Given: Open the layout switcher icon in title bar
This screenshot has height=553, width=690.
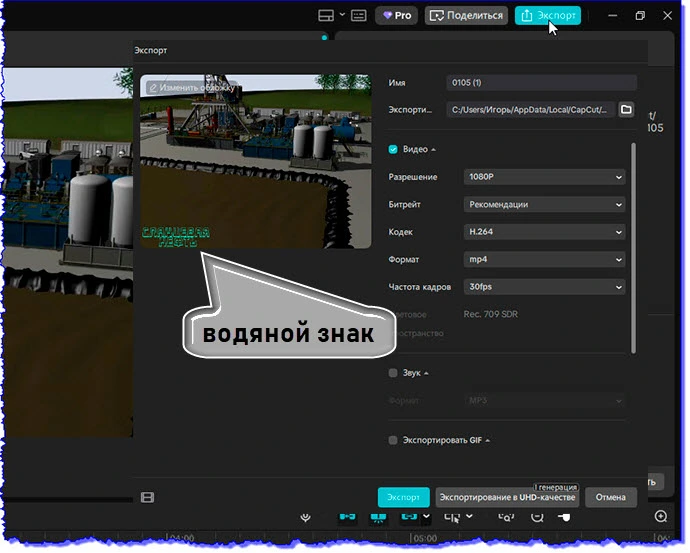Looking at the screenshot, I should [326, 16].
